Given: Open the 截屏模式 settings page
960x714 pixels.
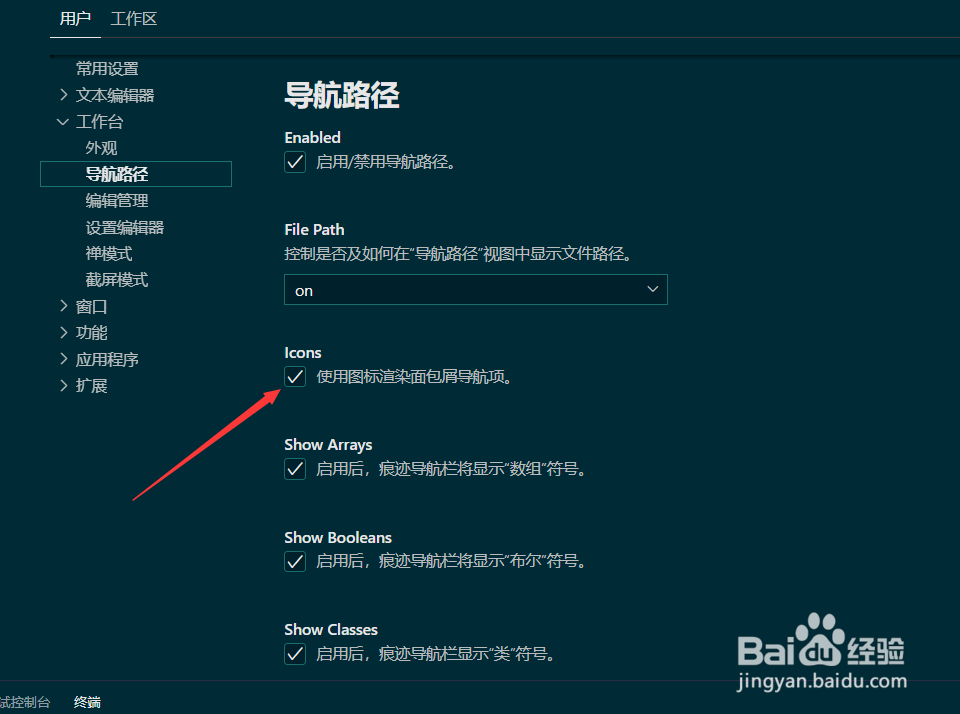Looking at the screenshot, I should pyautogui.click(x=115, y=279).
